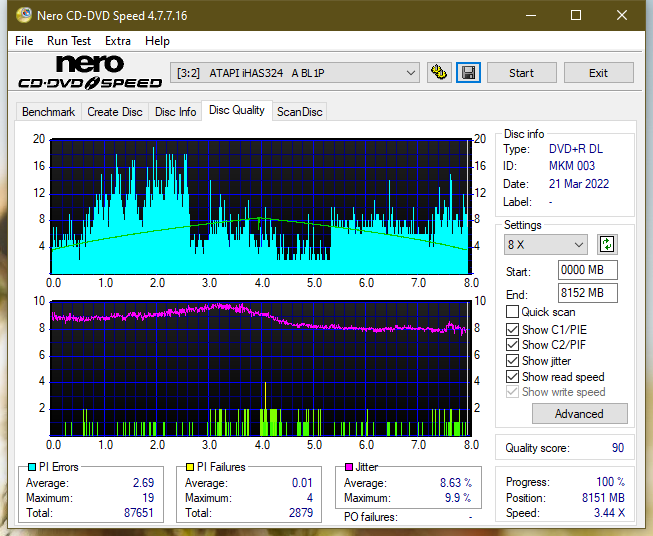
Task: Open the Extra menu
Action: [x=118, y=41]
